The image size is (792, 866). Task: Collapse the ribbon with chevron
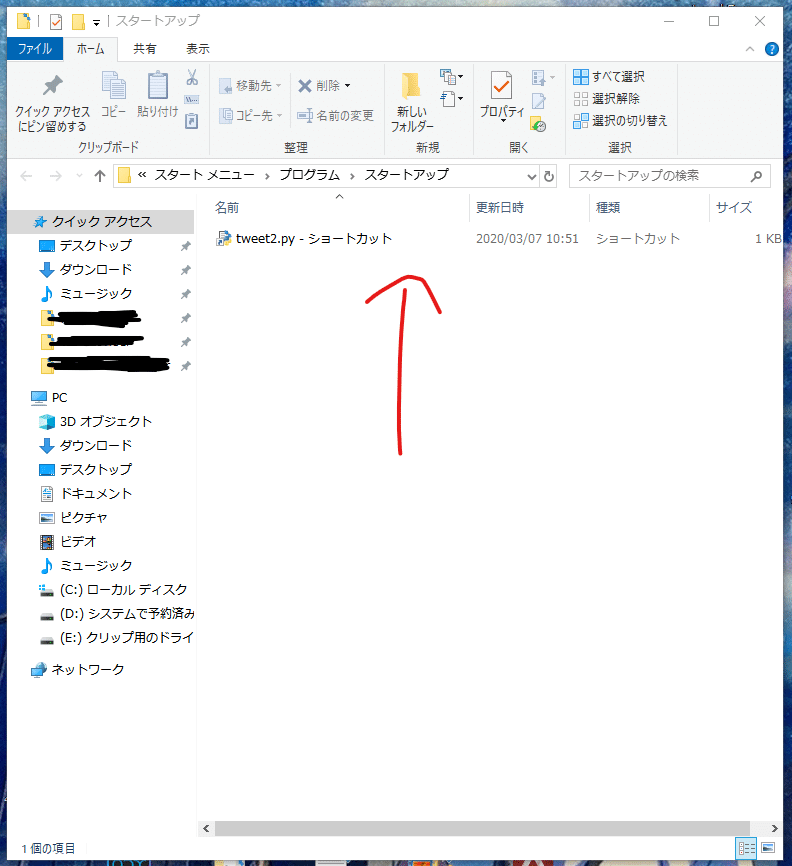pyautogui.click(x=749, y=49)
